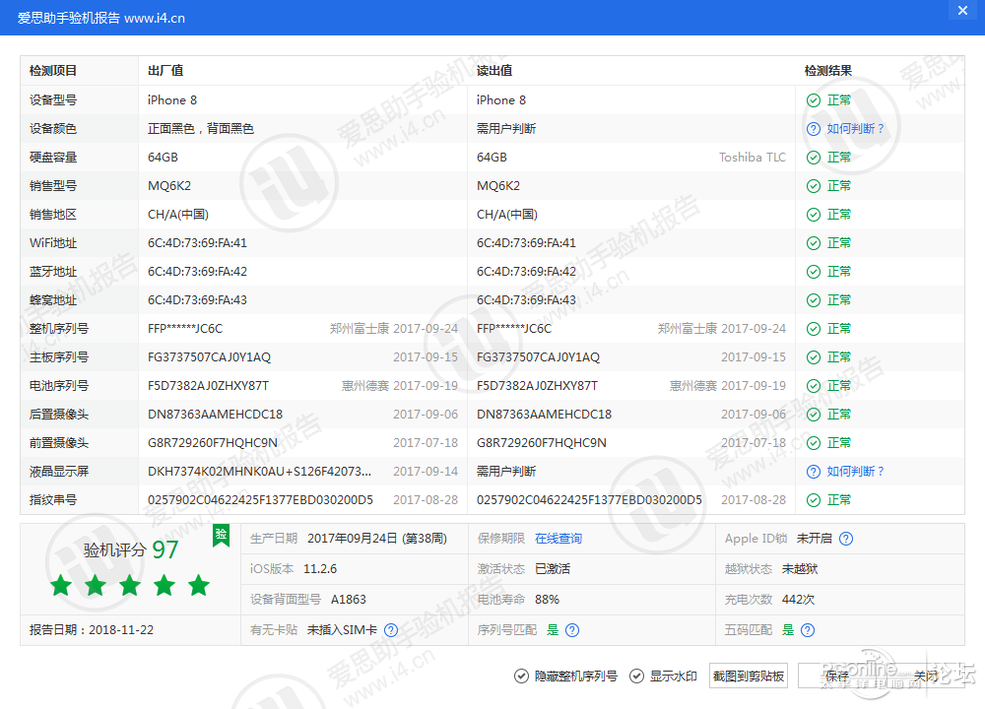This screenshot has width=985, height=709.
Task: Click the green check icon for 蓝牙地址
Action: click(x=814, y=272)
